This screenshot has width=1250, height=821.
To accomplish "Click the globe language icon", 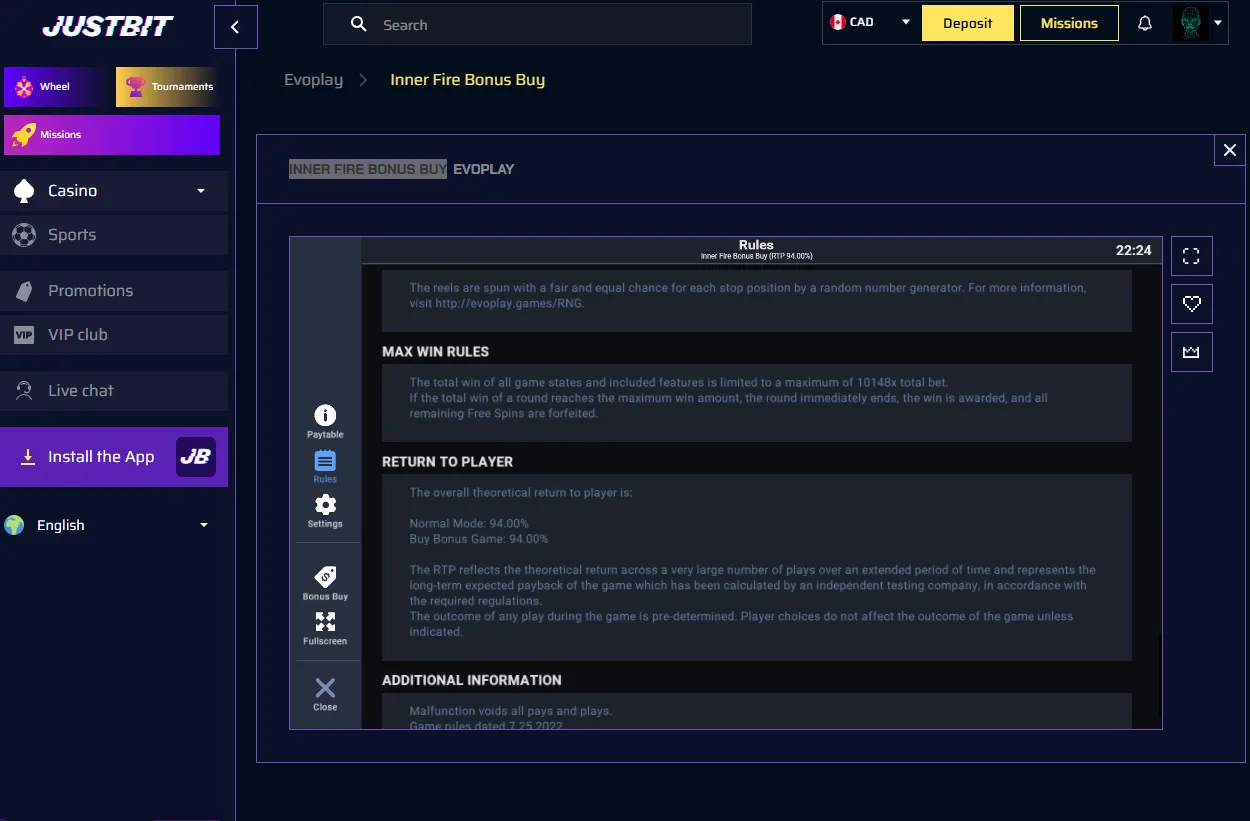I will (x=14, y=525).
